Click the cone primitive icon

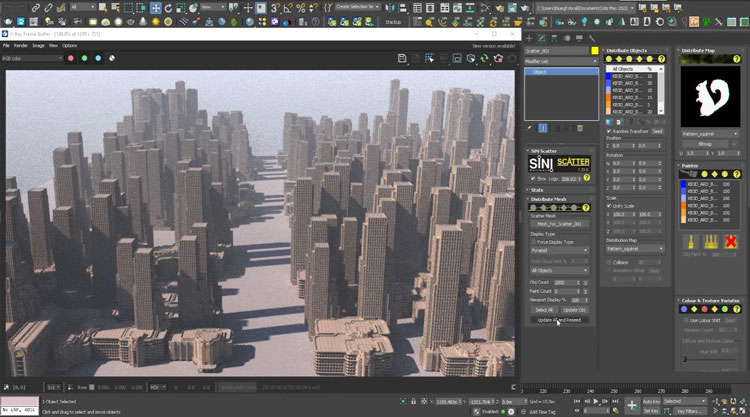(x=143, y=22)
